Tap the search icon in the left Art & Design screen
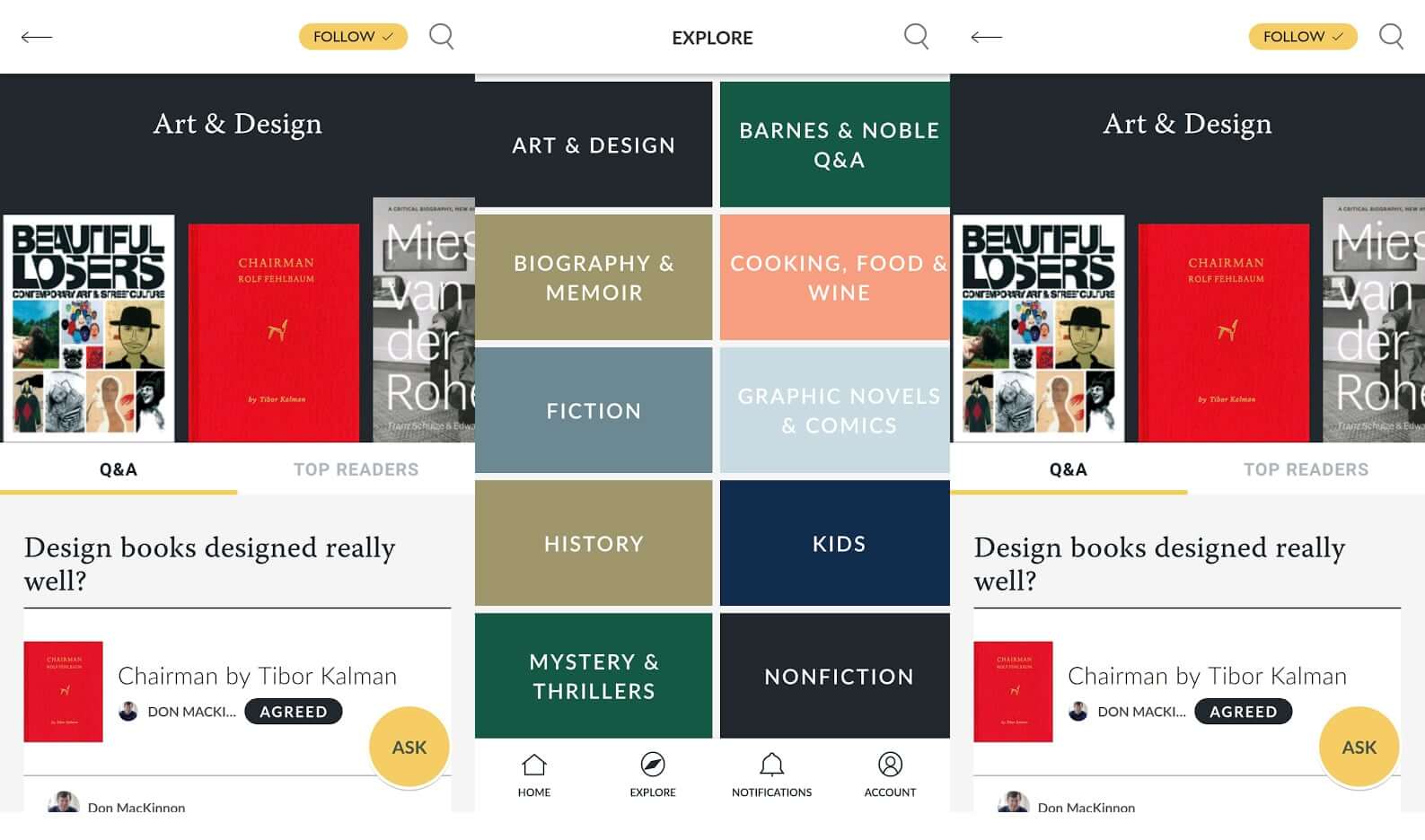1425x840 pixels. coord(441,37)
